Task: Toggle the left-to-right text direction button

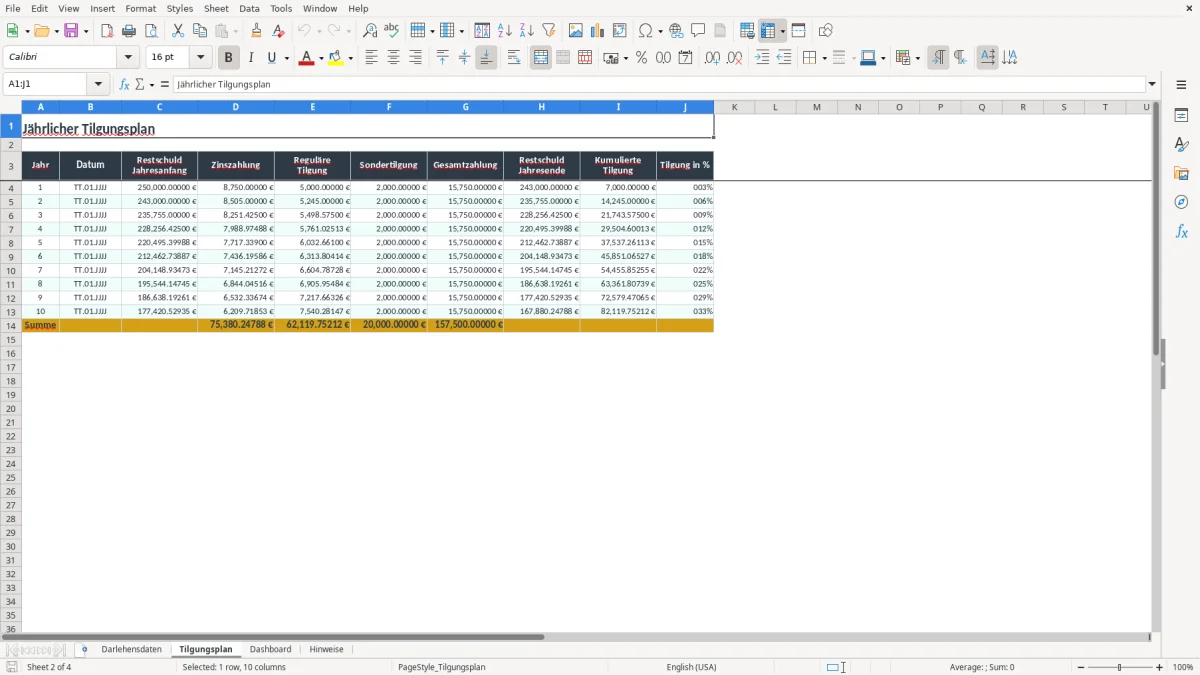Action: [x=938, y=58]
